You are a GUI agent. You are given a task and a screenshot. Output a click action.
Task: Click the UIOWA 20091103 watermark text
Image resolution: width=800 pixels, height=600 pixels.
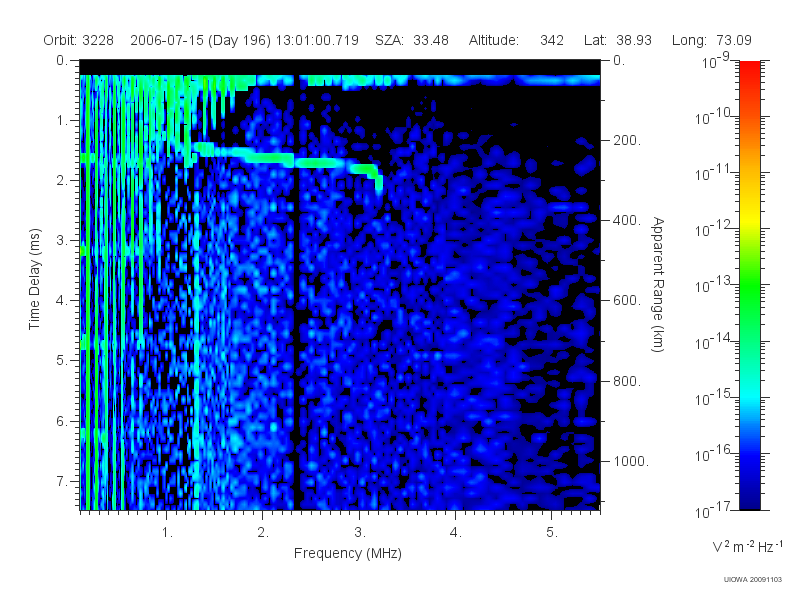[x=753, y=580]
